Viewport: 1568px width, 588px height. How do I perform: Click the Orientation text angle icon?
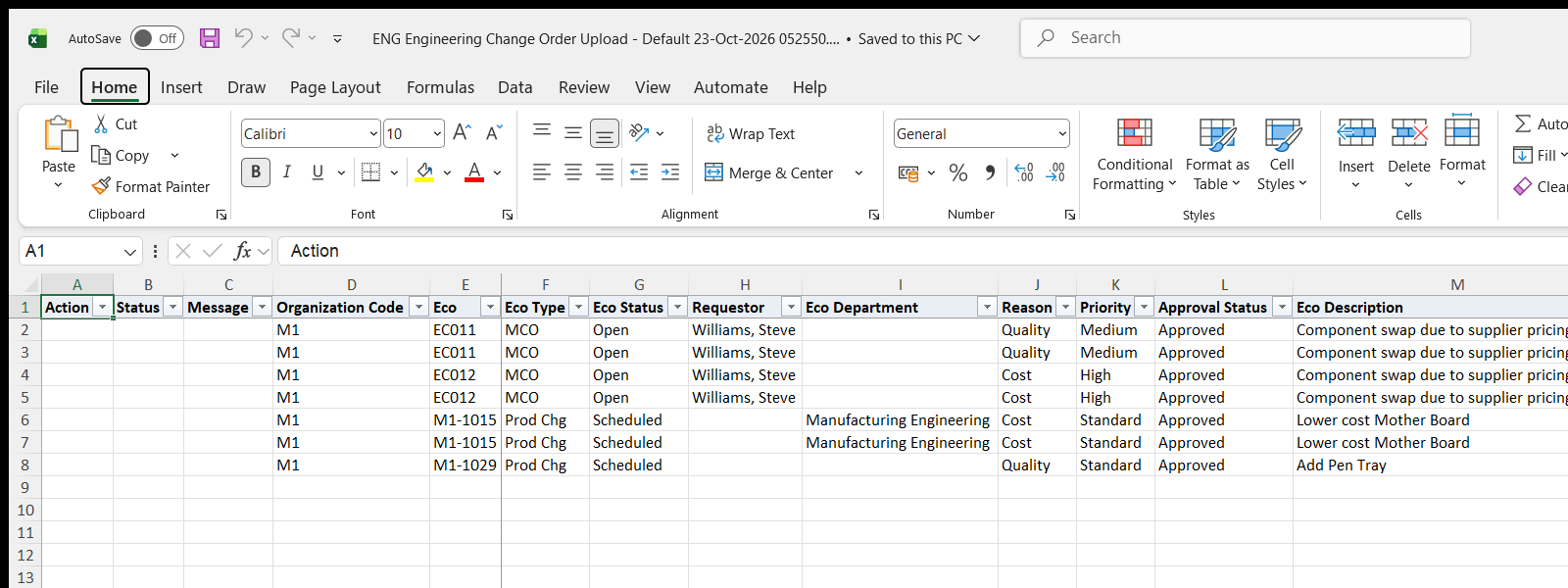coord(640,132)
